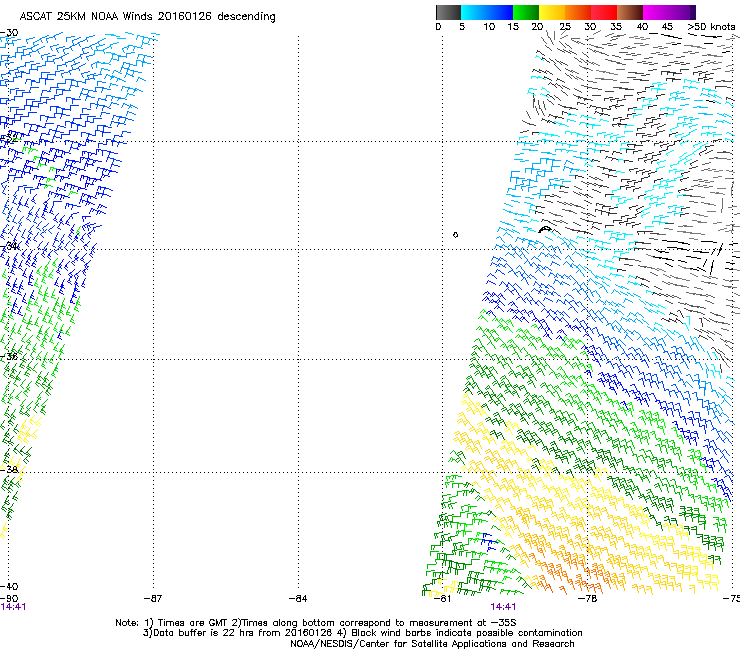Click the '-75' longitude axis label

[x=732, y=598]
